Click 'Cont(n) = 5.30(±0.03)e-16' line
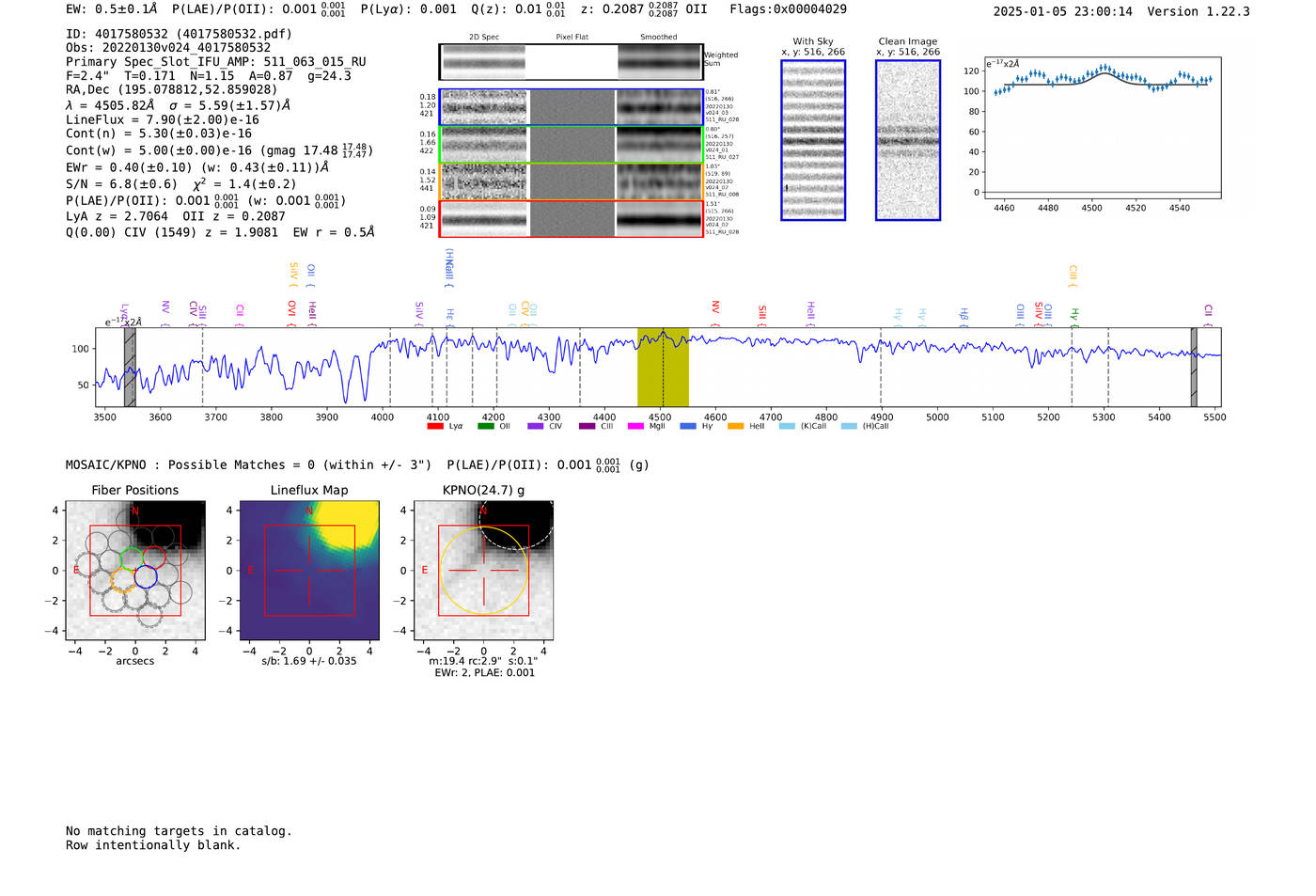1316x896 pixels. pyautogui.click(x=159, y=134)
